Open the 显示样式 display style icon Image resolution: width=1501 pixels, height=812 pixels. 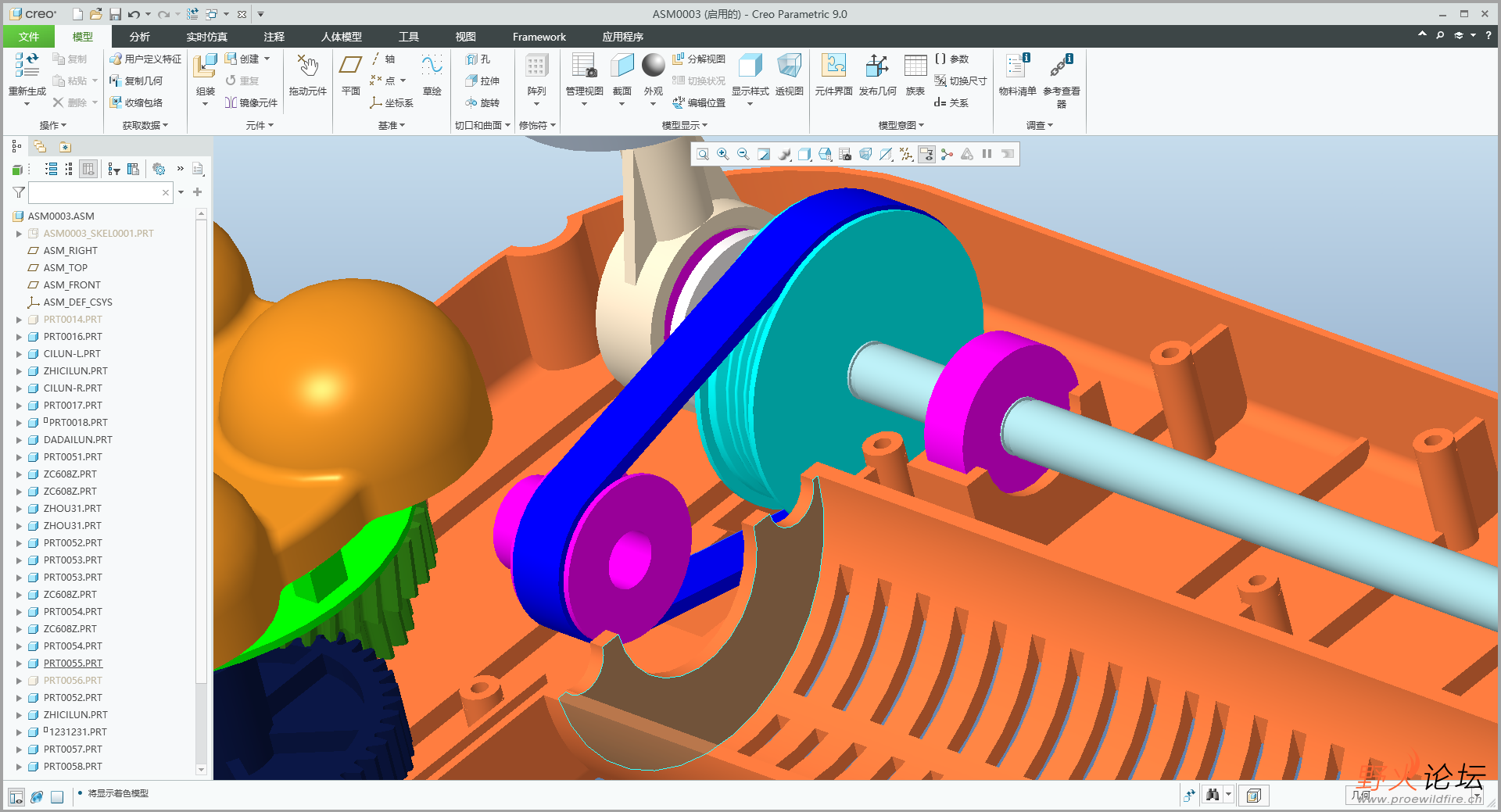point(750,66)
